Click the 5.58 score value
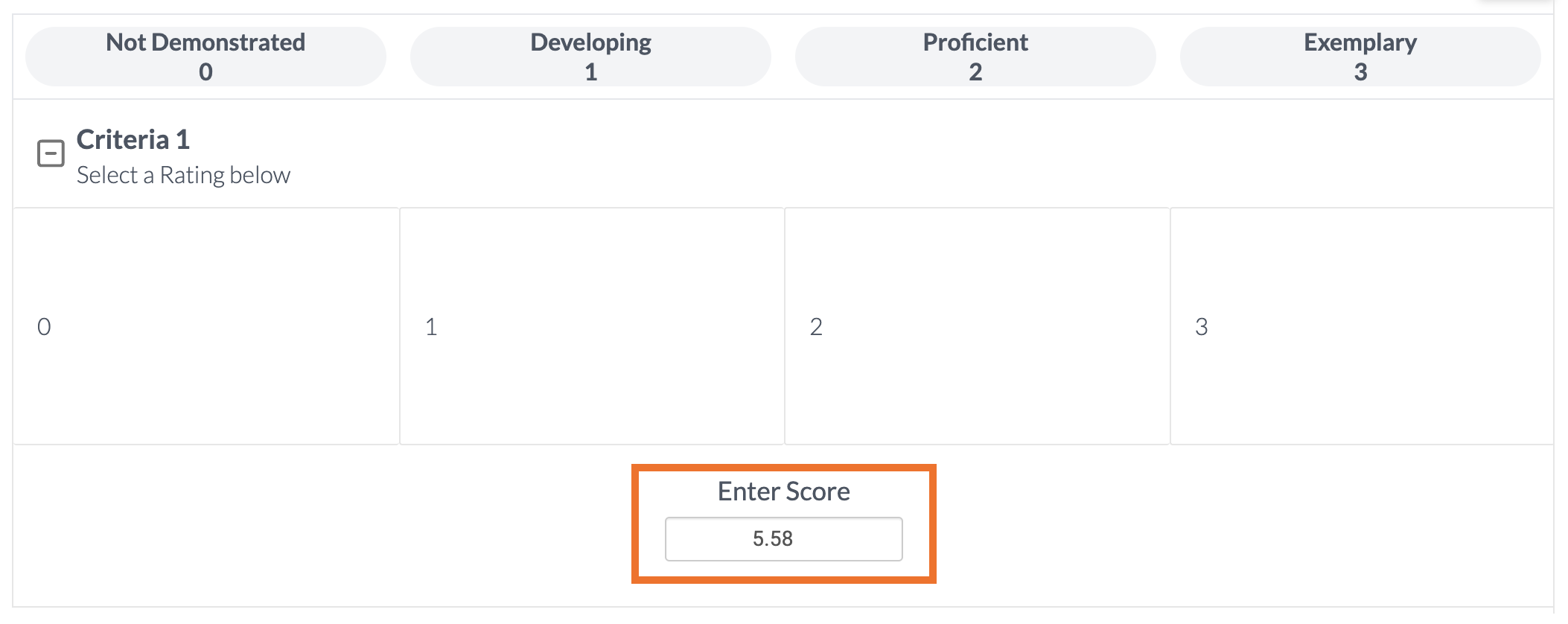Viewport: 1568px width, 624px height. click(772, 539)
